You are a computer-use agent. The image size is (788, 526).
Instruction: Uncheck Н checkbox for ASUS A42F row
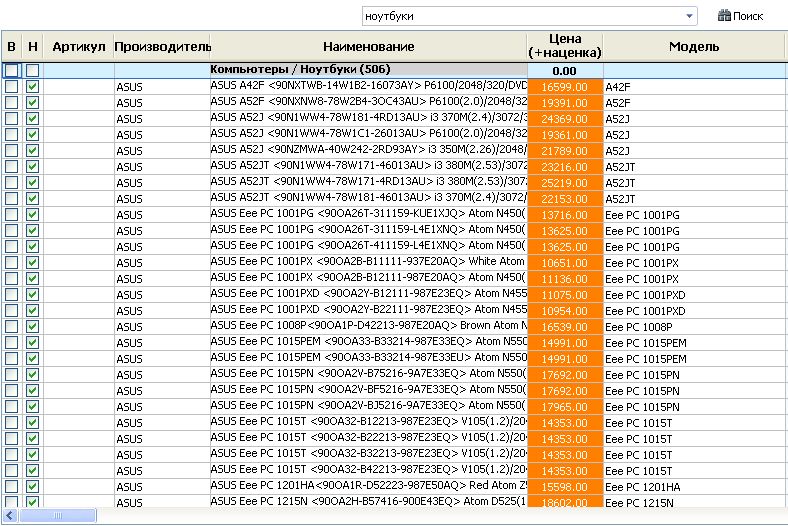tap(33, 87)
